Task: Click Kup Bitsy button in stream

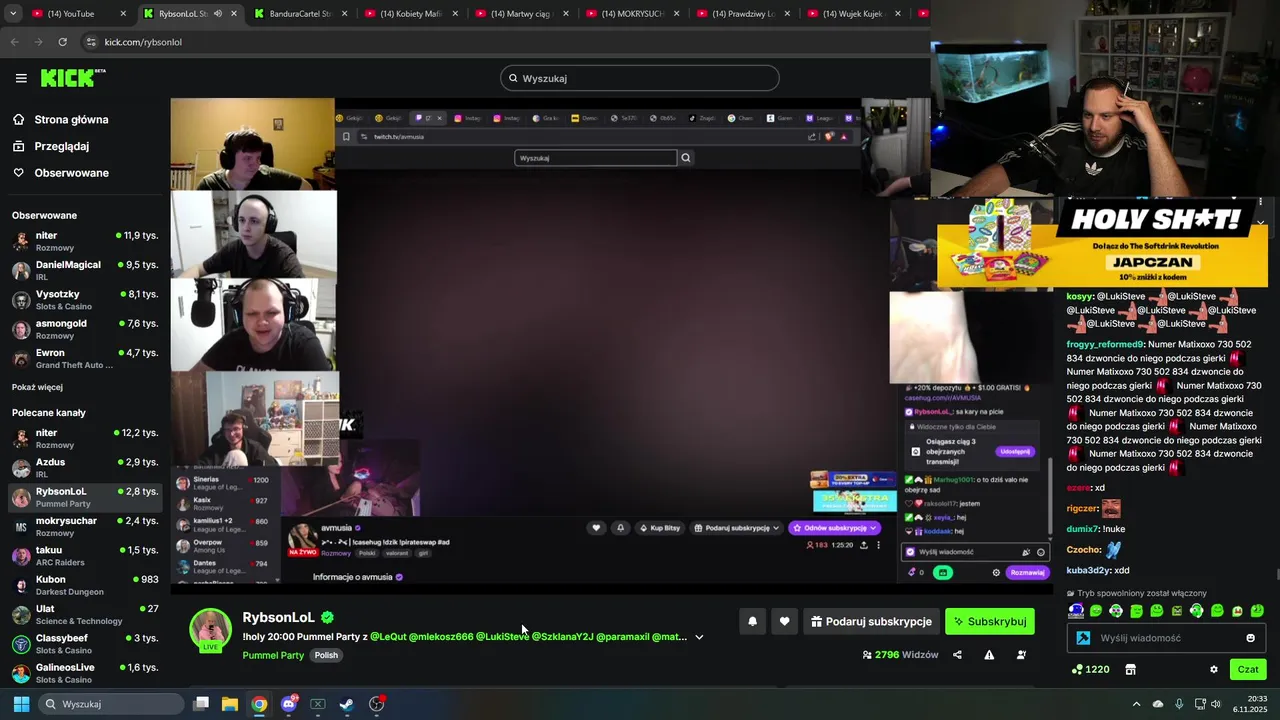Action: [x=660, y=528]
